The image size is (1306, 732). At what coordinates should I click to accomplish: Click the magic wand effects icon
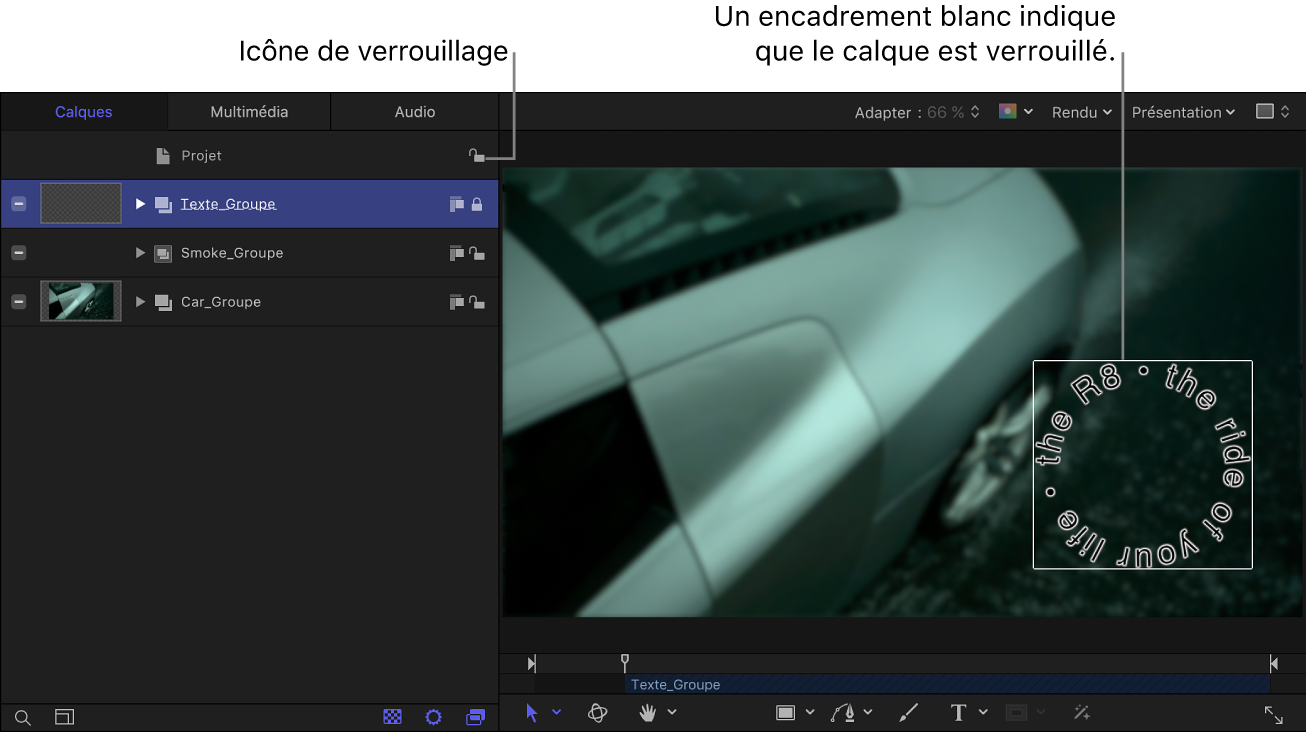pos(1081,713)
